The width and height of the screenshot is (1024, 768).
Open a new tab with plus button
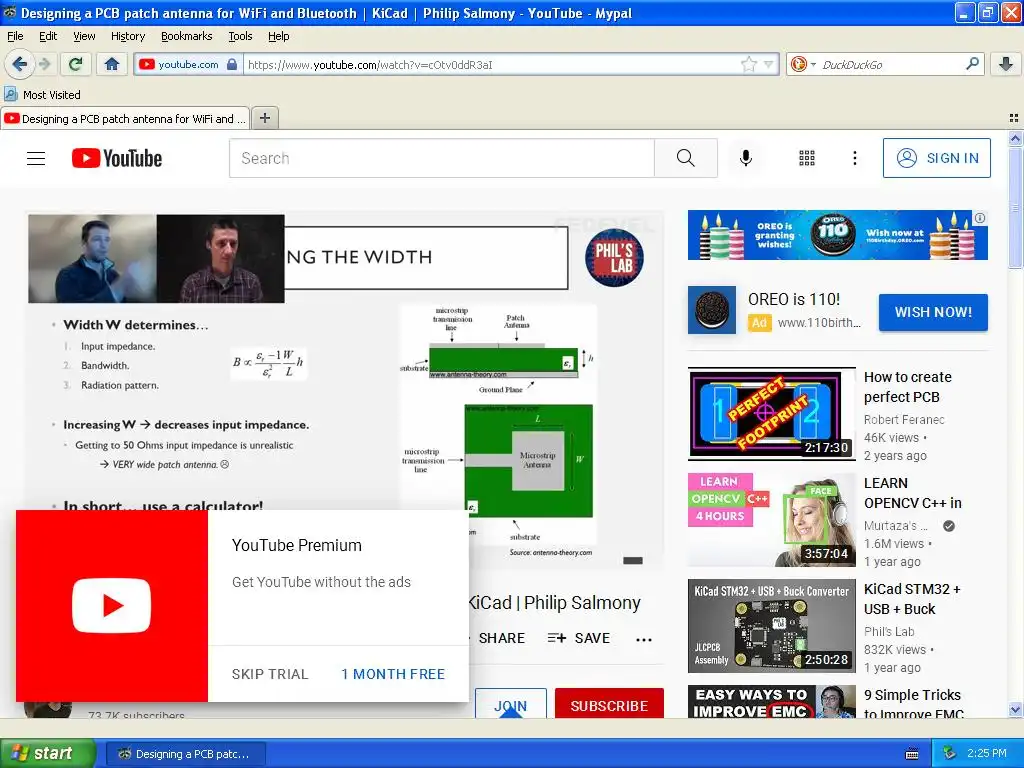(x=264, y=118)
